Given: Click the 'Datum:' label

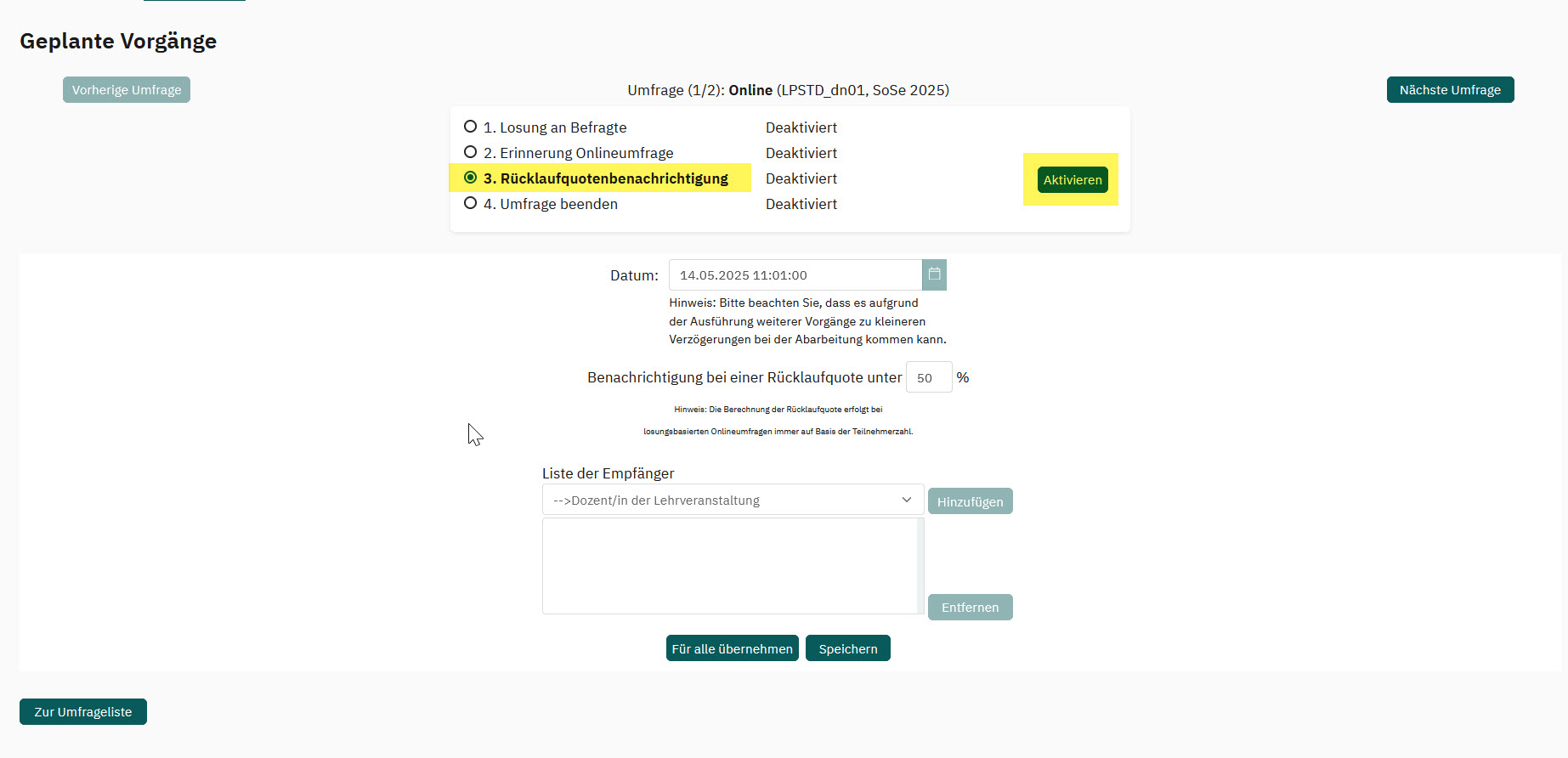Looking at the screenshot, I should 634,275.
